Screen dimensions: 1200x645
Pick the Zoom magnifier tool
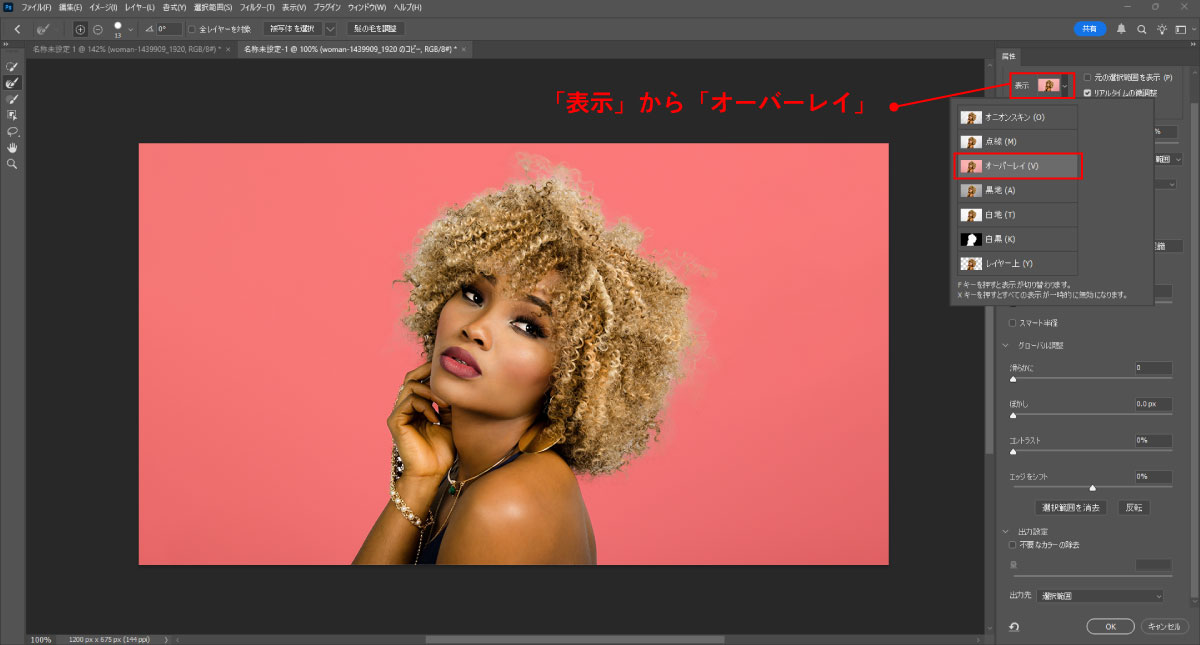(x=13, y=163)
